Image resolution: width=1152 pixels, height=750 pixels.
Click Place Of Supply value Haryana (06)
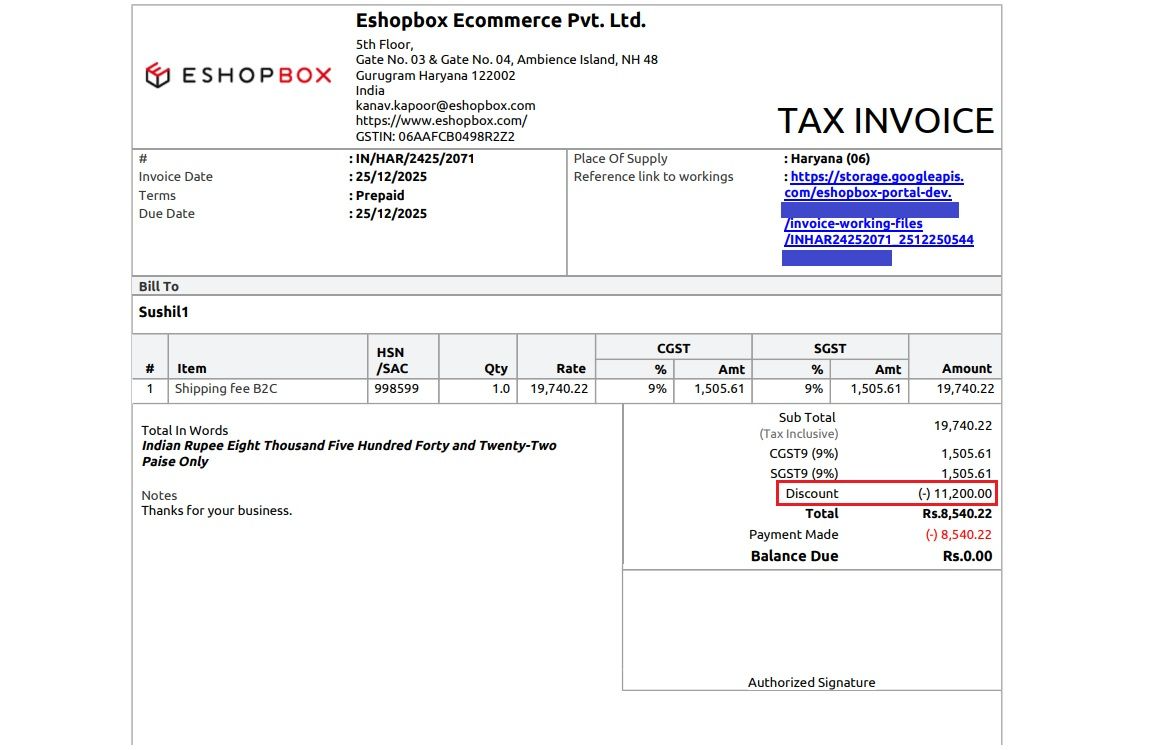coord(830,159)
